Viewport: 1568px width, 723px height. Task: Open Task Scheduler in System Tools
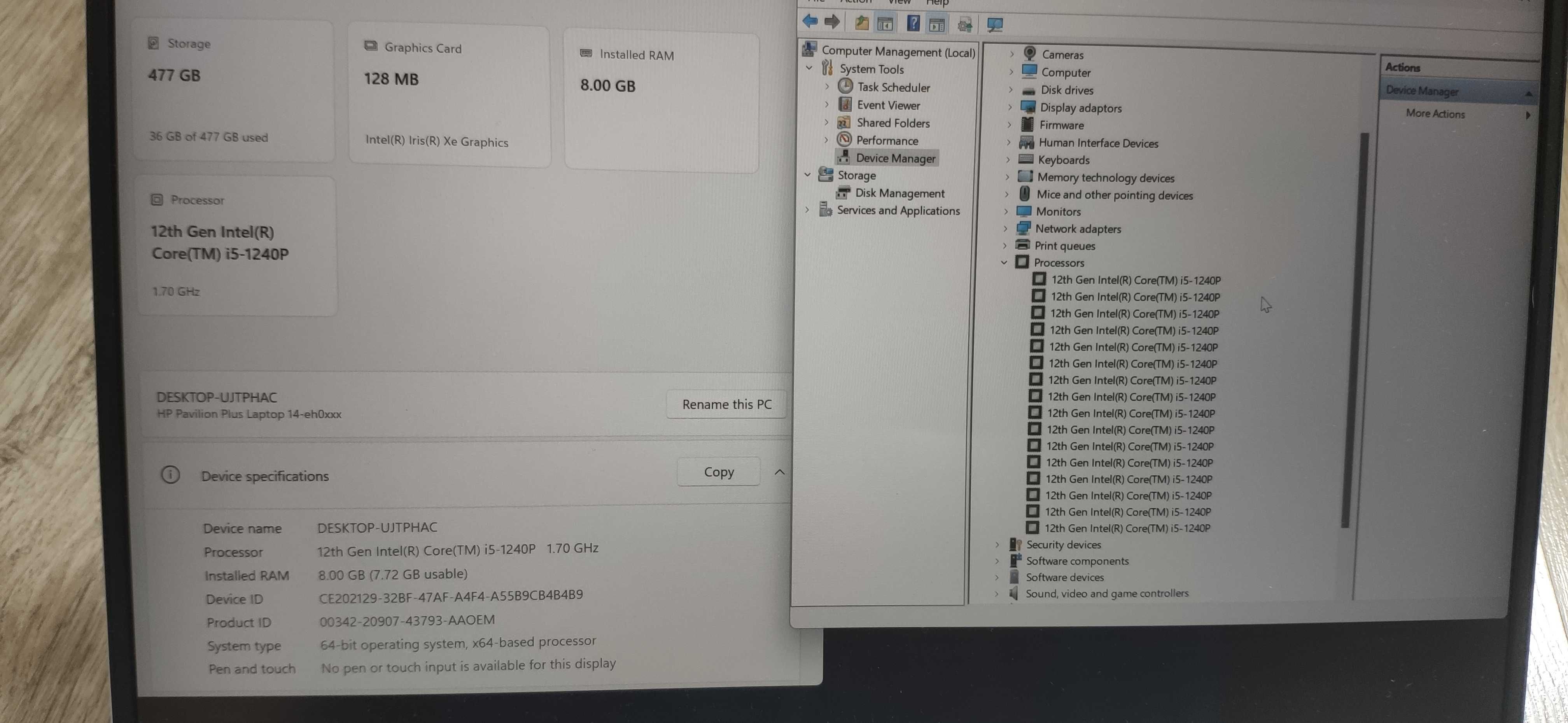[893, 87]
